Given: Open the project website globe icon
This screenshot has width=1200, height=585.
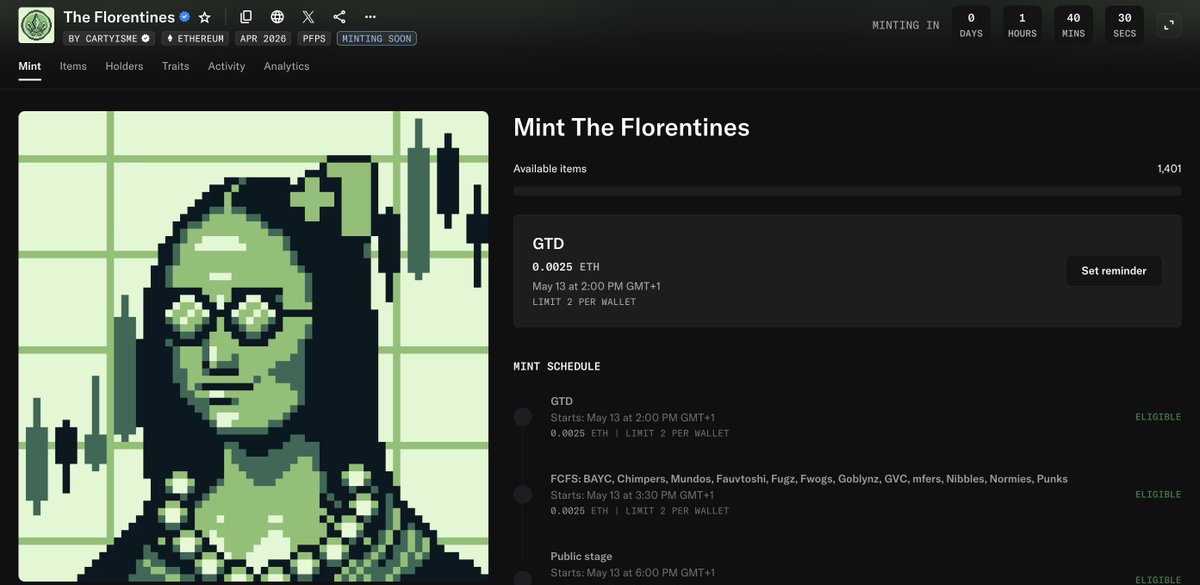Looking at the screenshot, I should tap(277, 17).
